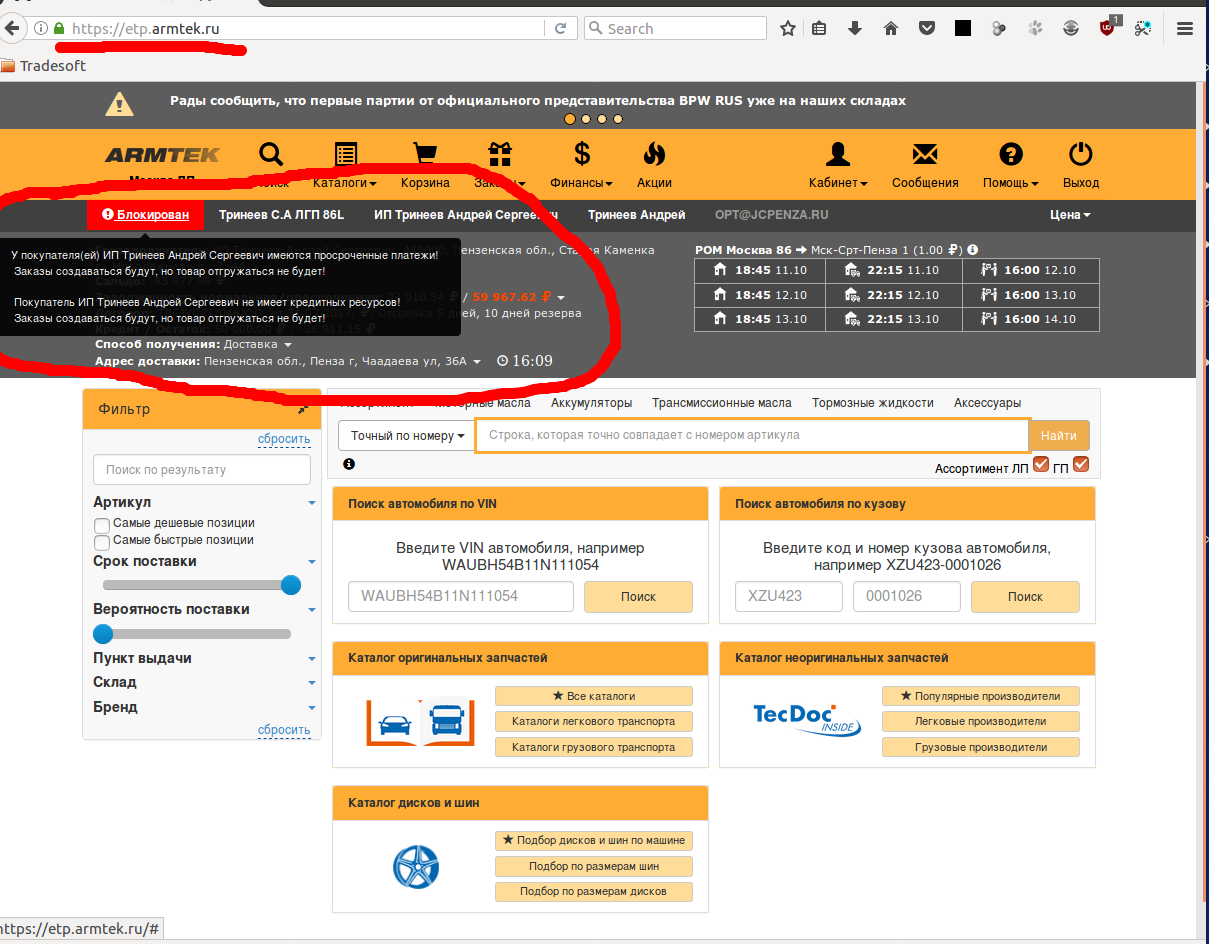This screenshot has width=1209, height=944.
Task: Adjust the Срок поставки slider handle
Action: 291,585
